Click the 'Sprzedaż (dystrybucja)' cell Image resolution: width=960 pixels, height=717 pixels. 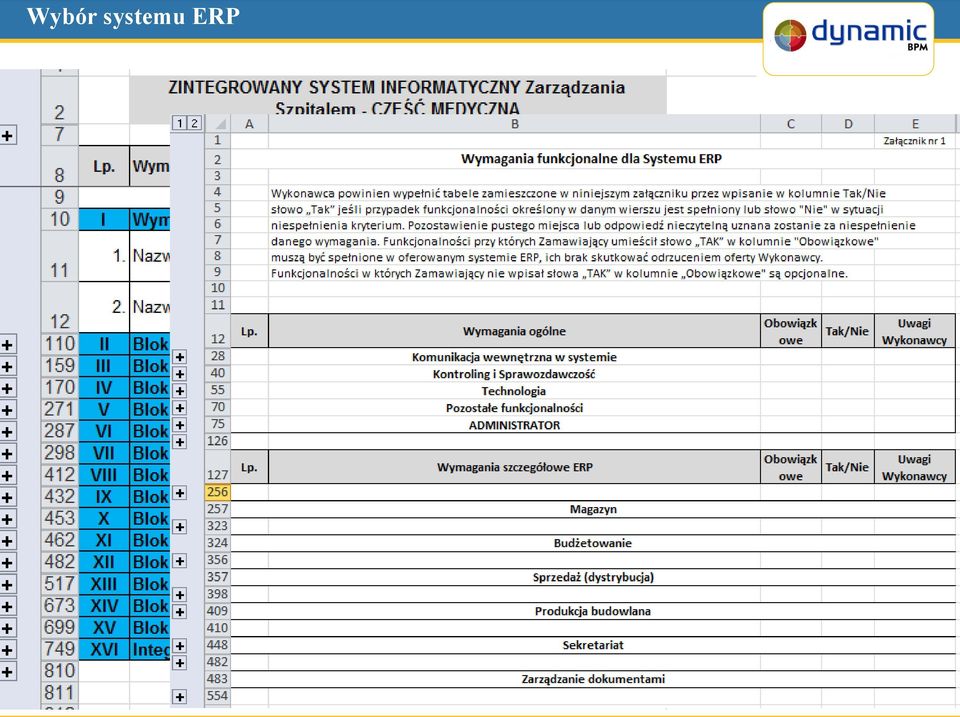(x=593, y=577)
